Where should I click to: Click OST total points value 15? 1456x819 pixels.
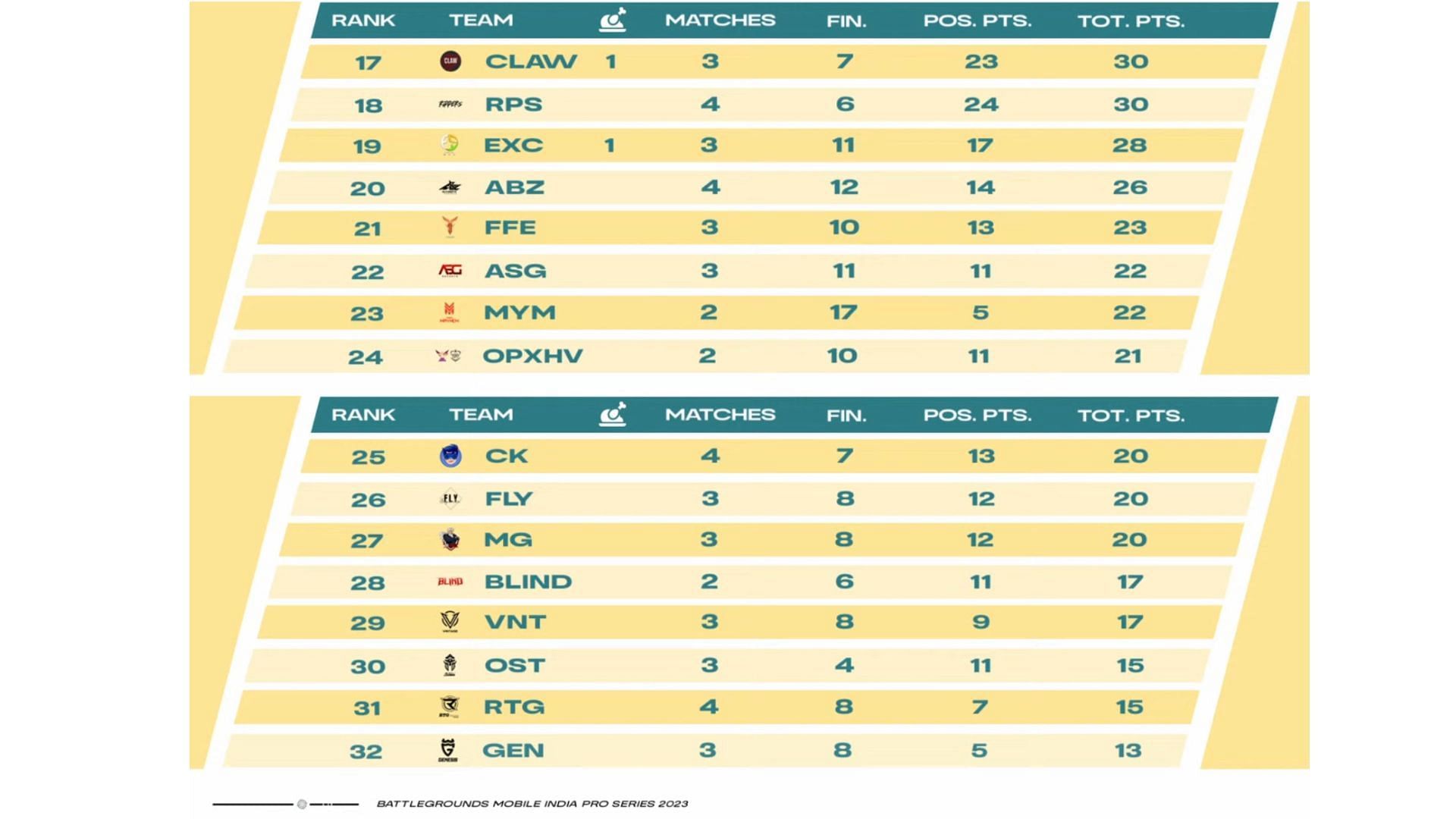(x=1130, y=665)
